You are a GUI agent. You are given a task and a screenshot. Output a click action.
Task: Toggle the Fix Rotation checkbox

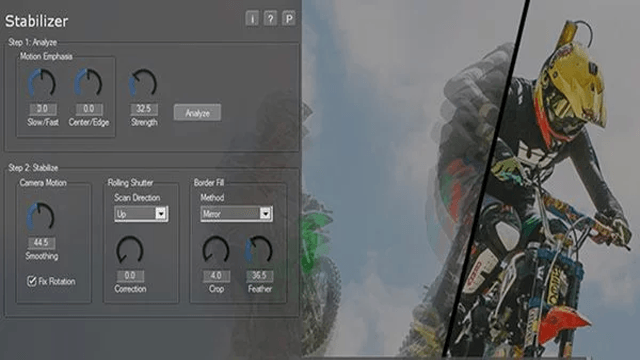click(x=32, y=281)
